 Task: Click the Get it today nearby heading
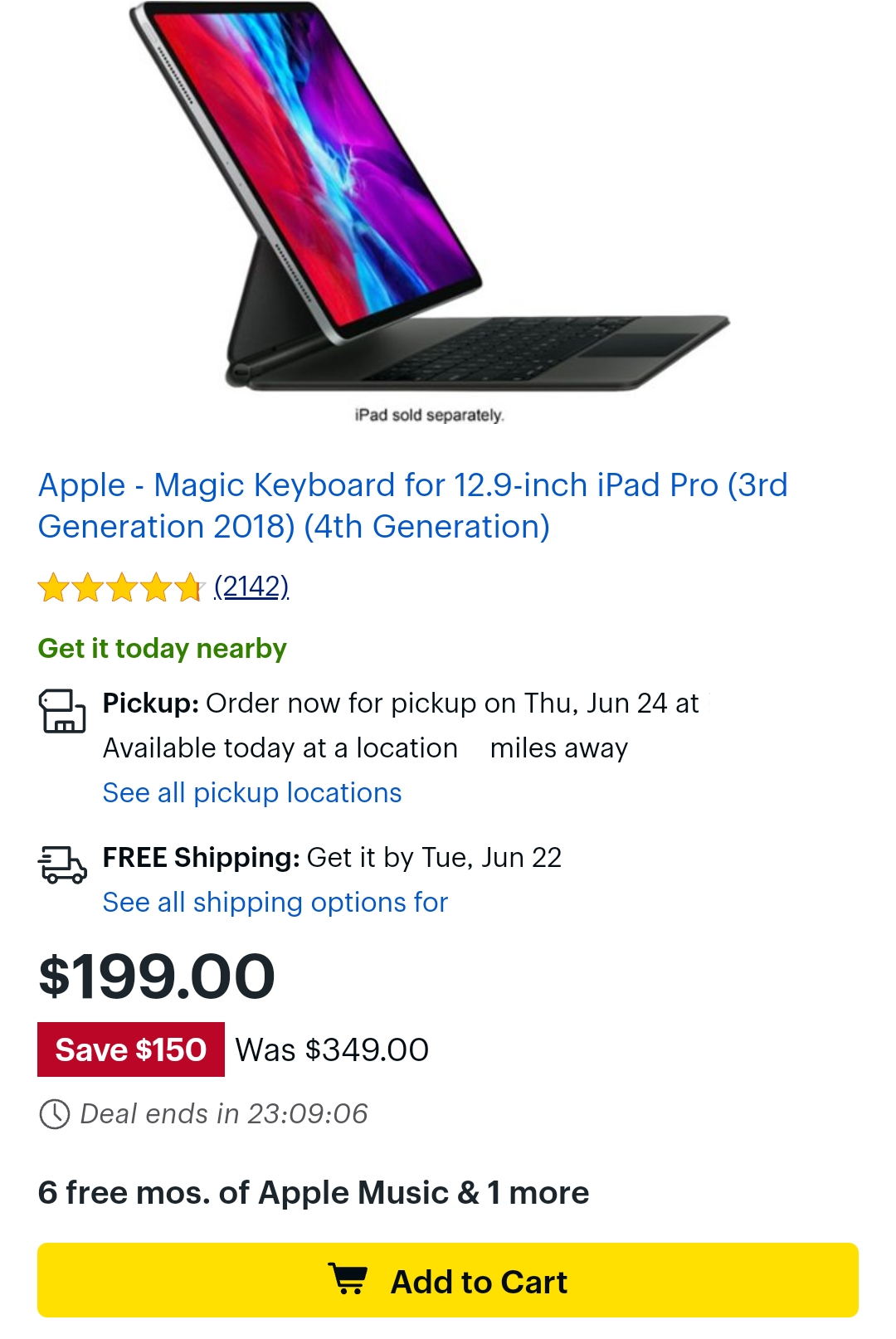point(163,648)
